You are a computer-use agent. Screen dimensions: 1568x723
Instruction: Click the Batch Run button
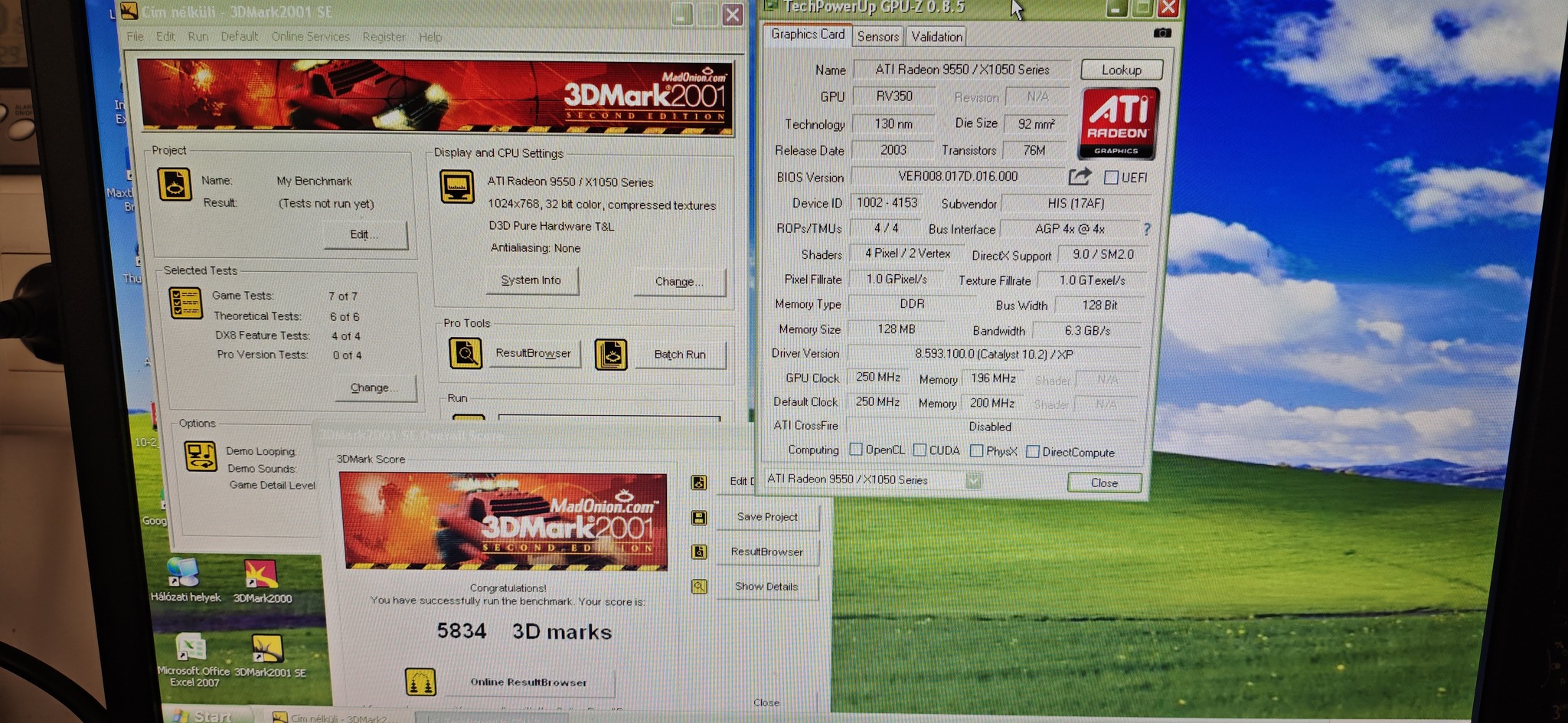pyautogui.click(x=680, y=355)
